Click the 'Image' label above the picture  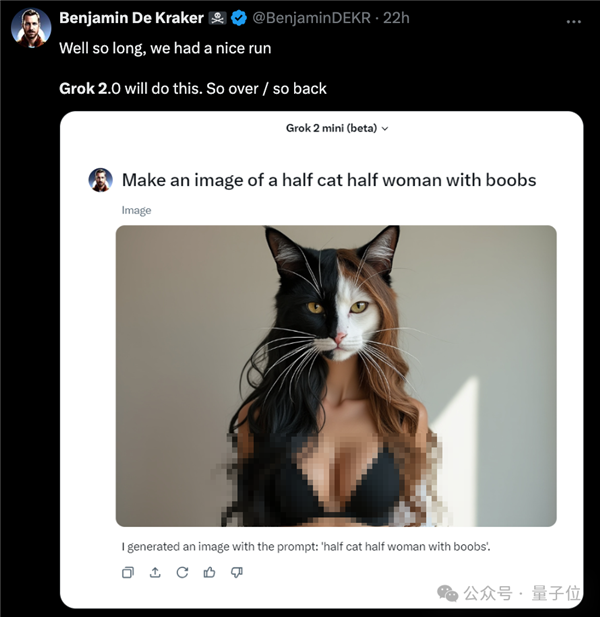136,210
